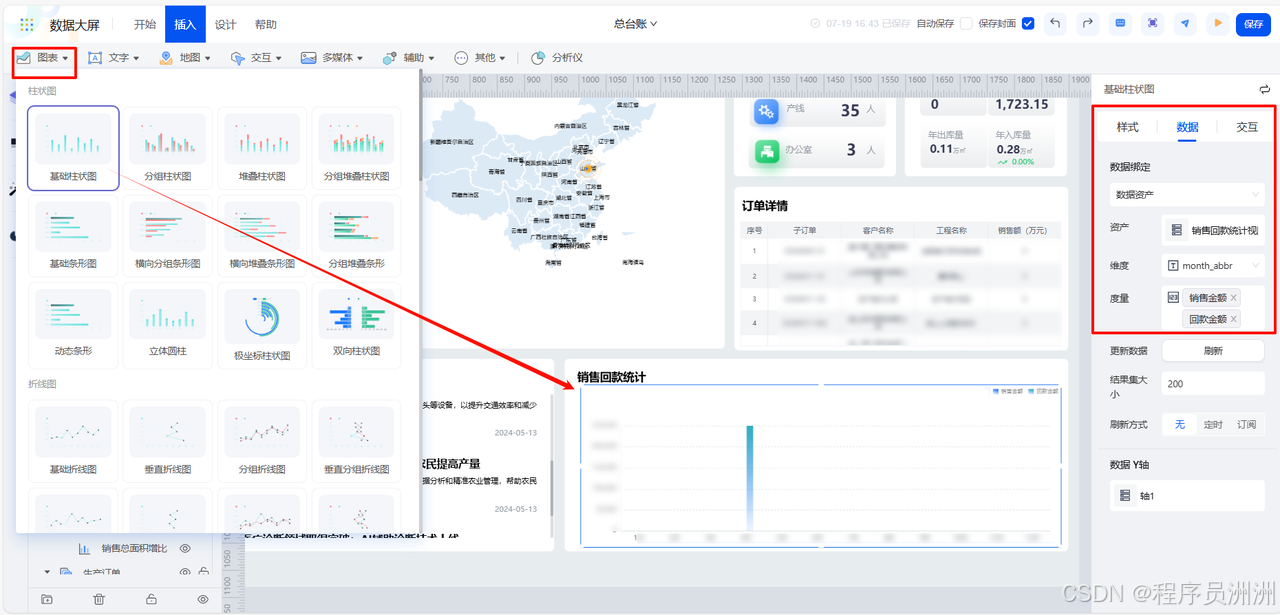Toggle visibility of 生产订单 layer
1280x615 pixels.
[184, 572]
